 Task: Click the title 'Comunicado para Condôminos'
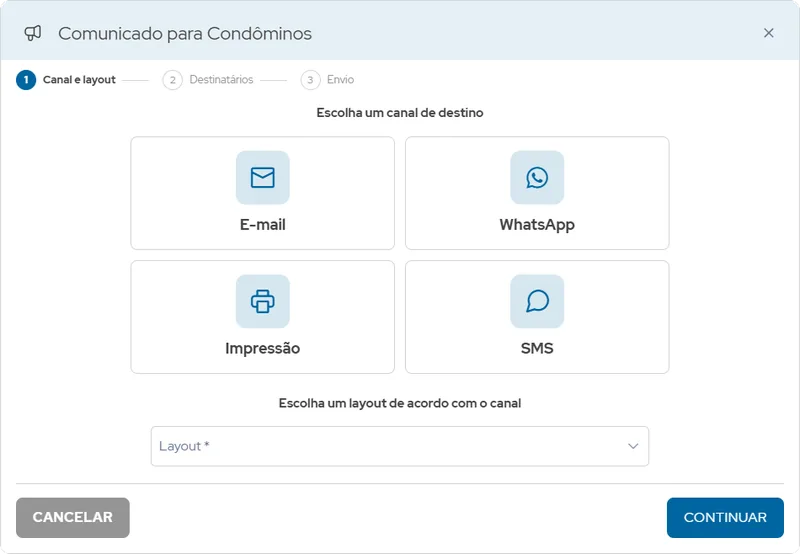185,34
